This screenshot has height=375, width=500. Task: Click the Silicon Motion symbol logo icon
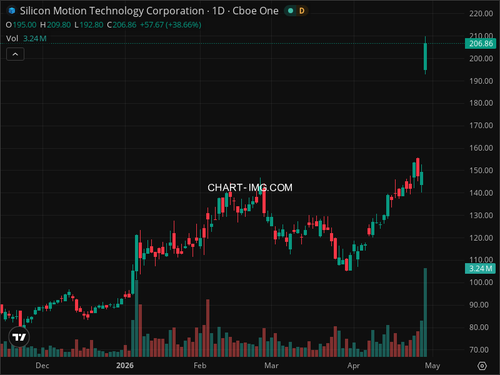(x=12, y=11)
